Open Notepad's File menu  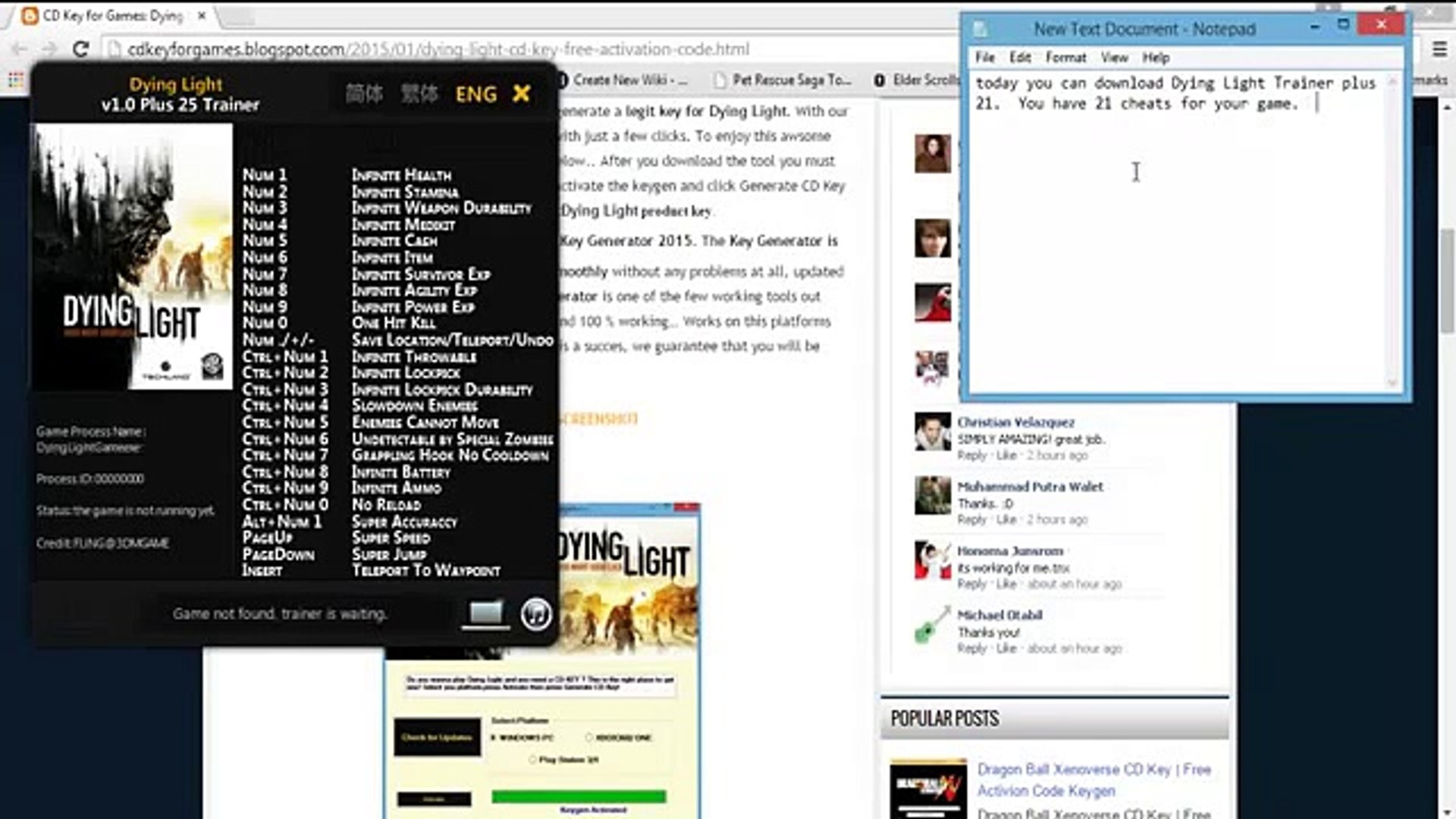pos(984,58)
